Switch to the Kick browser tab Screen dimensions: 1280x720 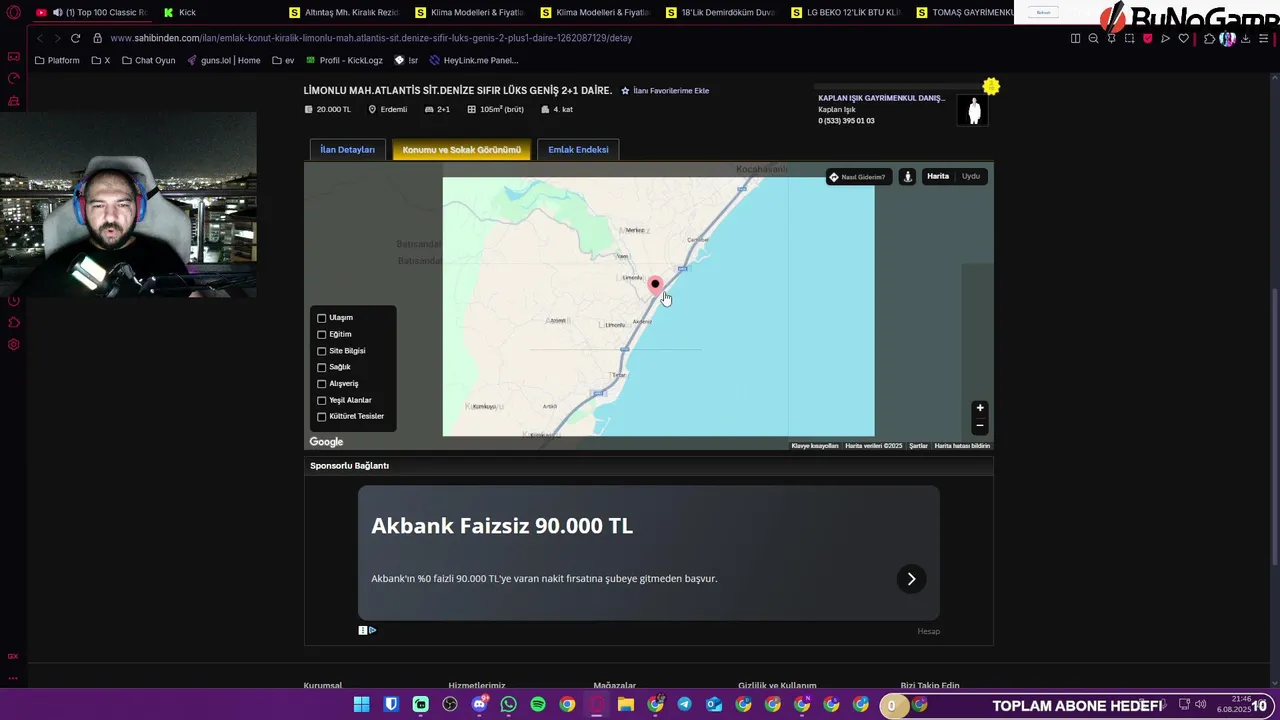pyautogui.click(x=213, y=12)
